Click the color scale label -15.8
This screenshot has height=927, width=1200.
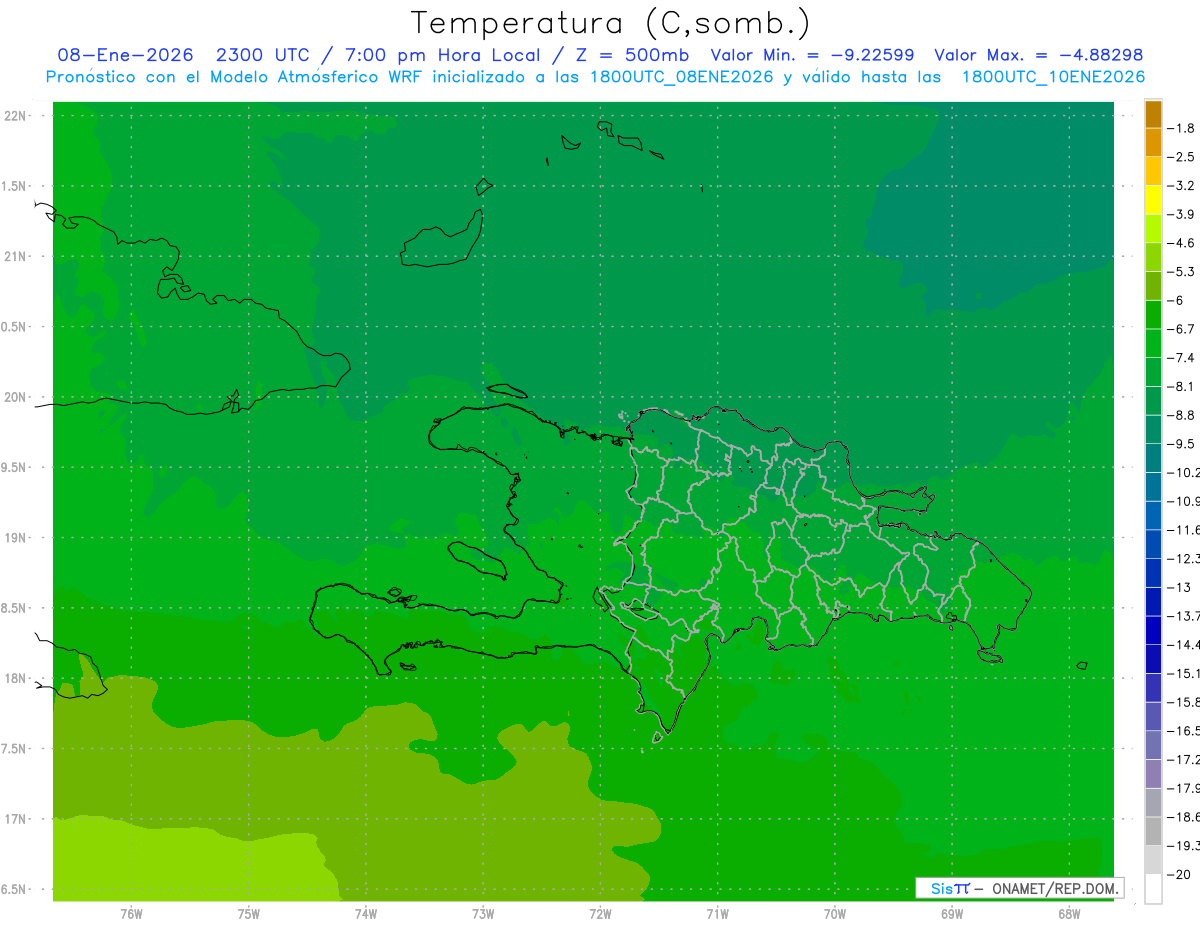point(1185,702)
